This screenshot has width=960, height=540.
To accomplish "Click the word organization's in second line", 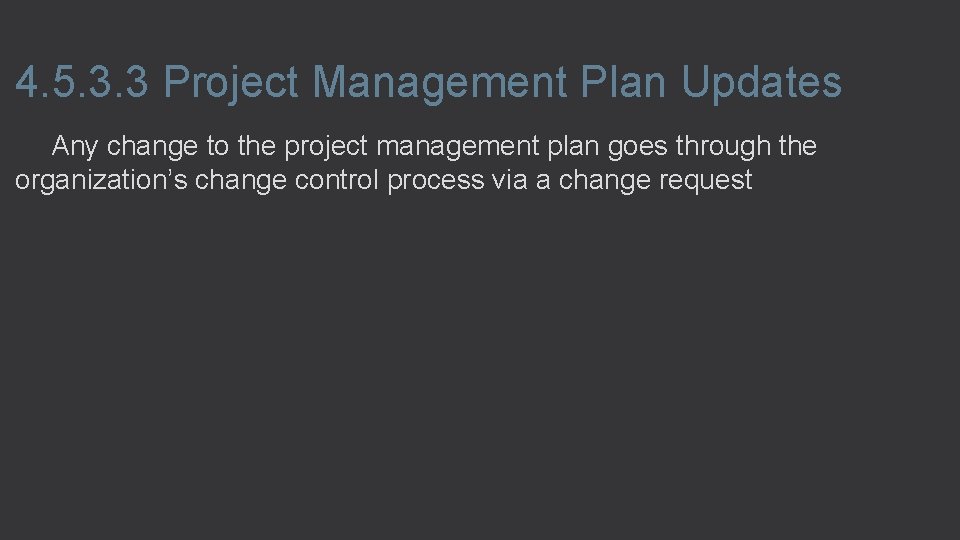I will (101, 181).
